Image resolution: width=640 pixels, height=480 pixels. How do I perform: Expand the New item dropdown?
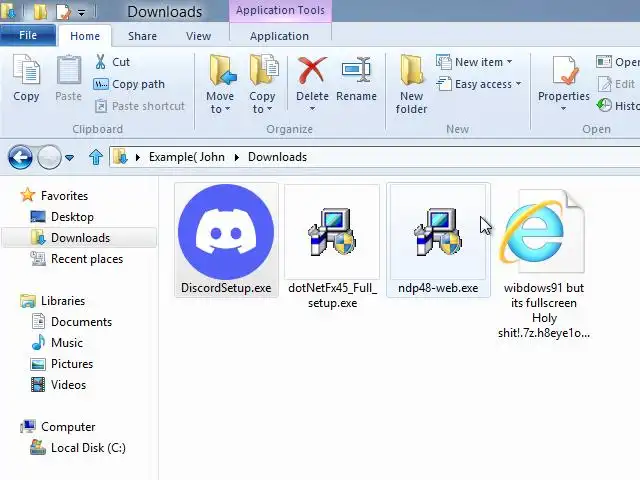pyautogui.click(x=509, y=62)
